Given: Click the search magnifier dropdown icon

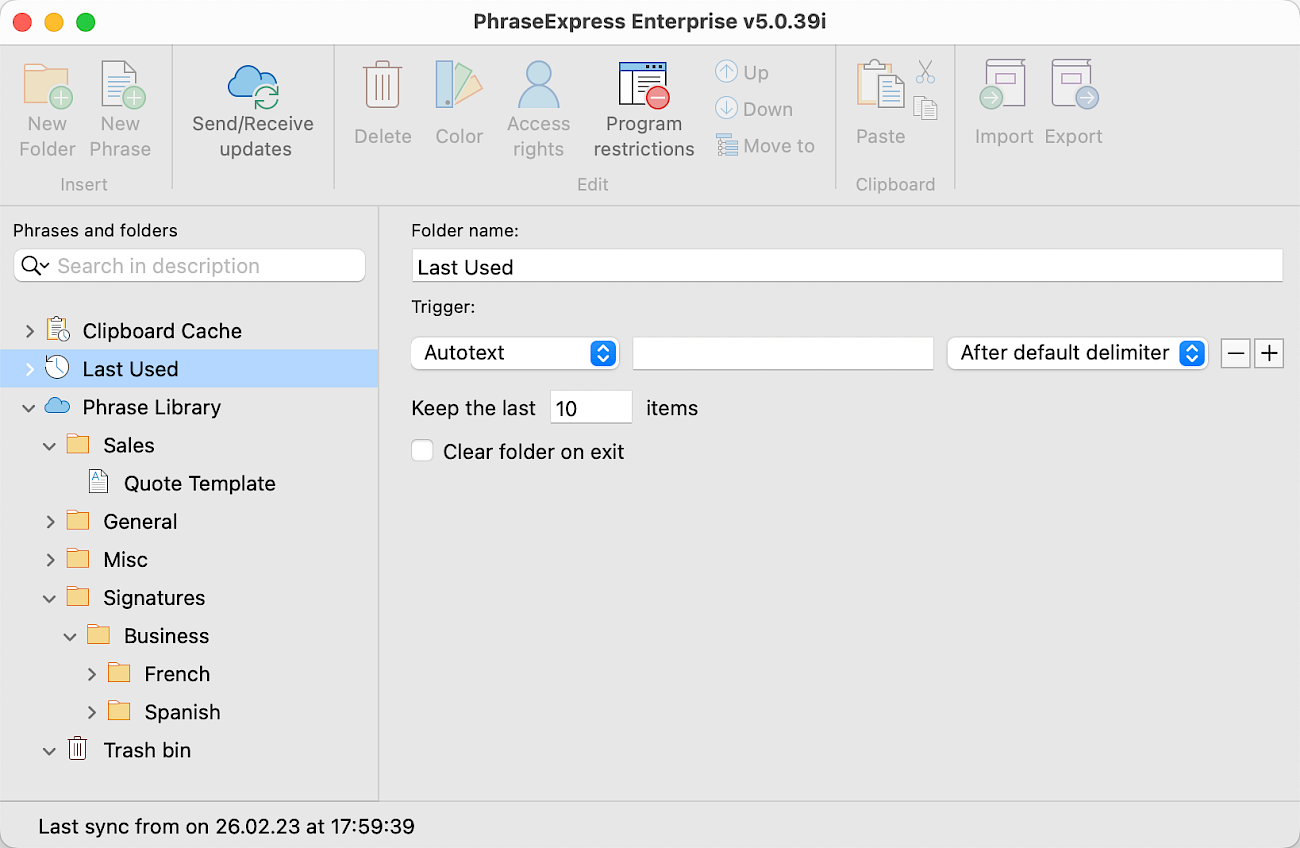Looking at the screenshot, I should tap(36, 266).
